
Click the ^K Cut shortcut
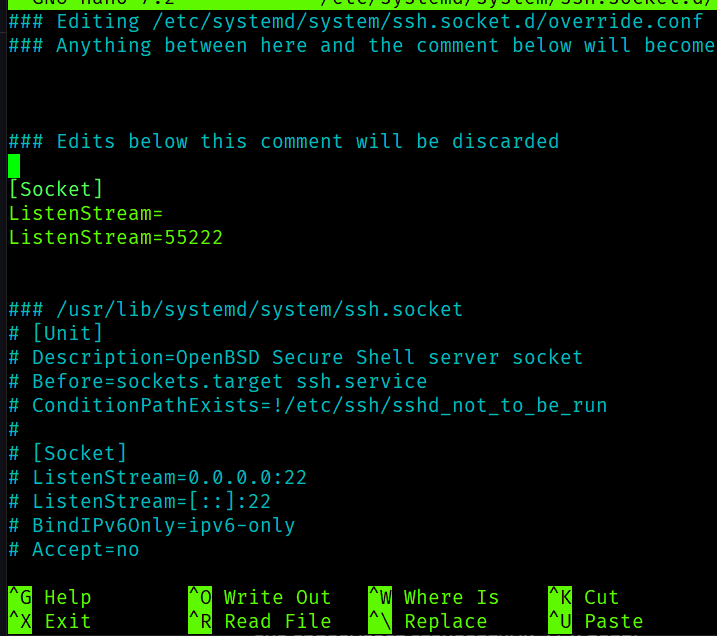tap(584, 598)
